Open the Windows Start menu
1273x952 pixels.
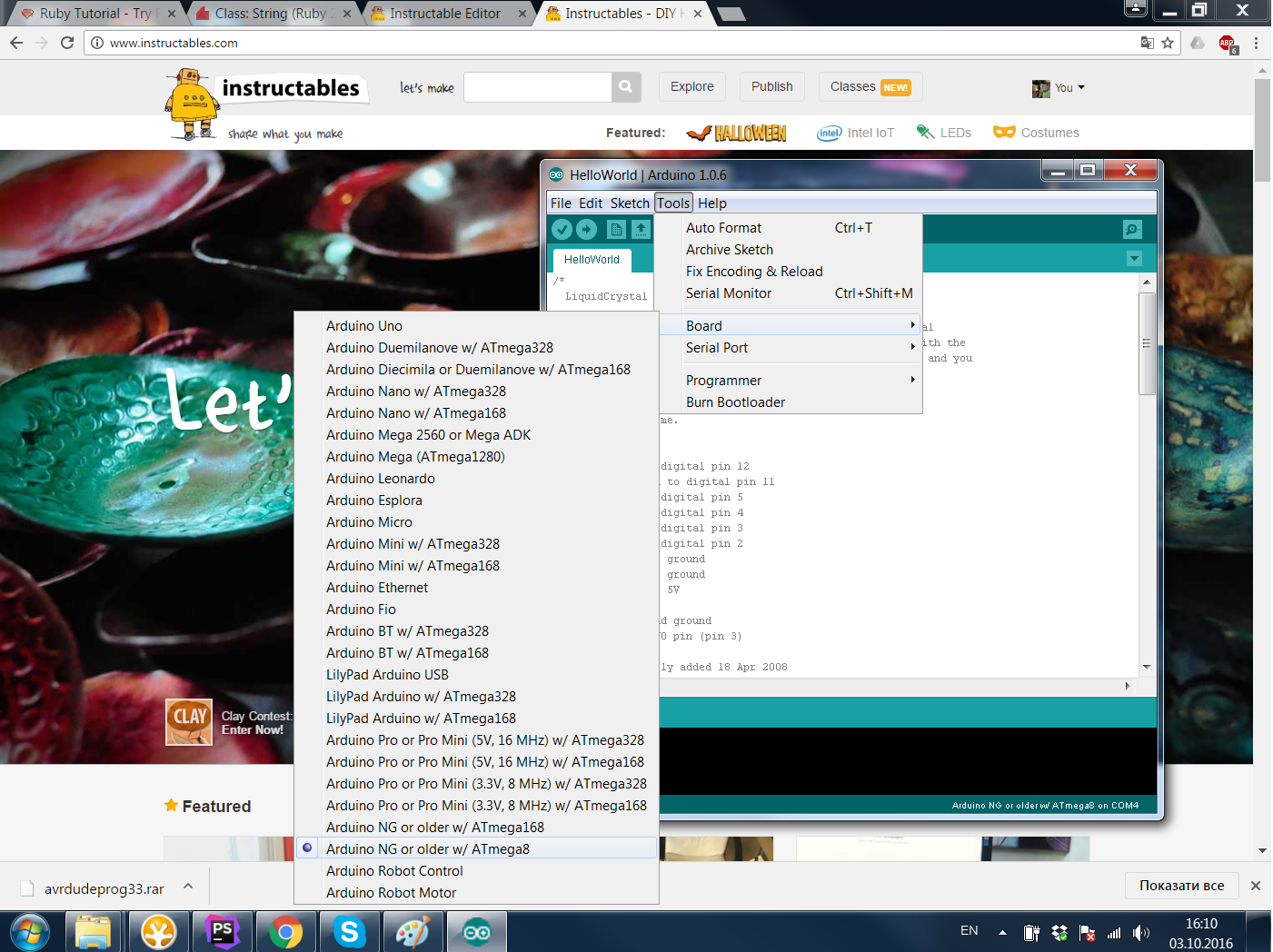click(31, 932)
